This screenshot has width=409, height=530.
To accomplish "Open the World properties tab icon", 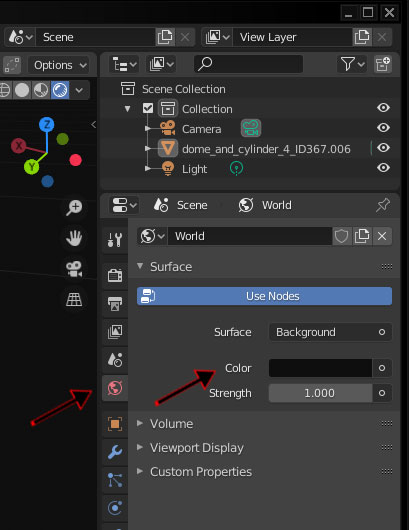I will tap(115, 388).
